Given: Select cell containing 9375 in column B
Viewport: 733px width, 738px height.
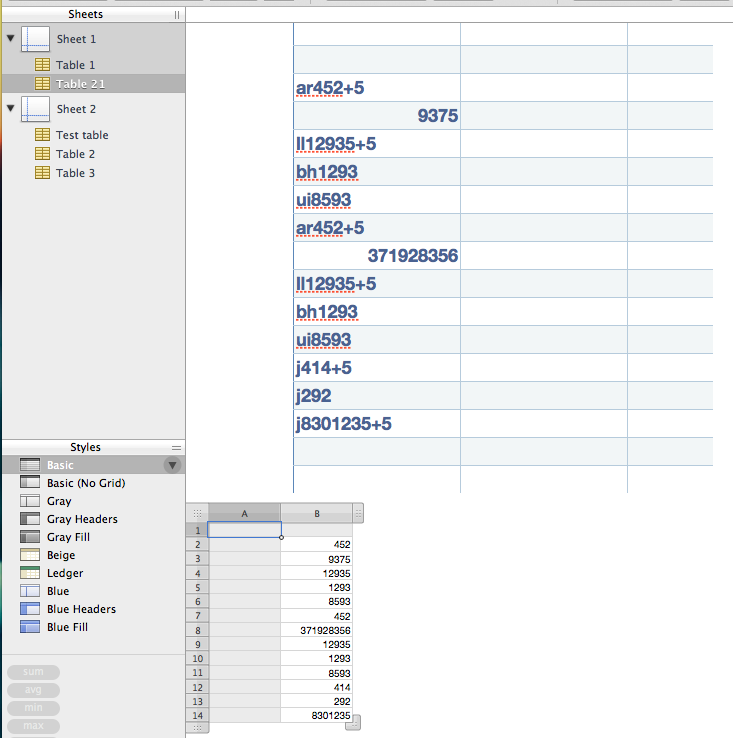Looking at the screenshot, I should tap(316, 559).
